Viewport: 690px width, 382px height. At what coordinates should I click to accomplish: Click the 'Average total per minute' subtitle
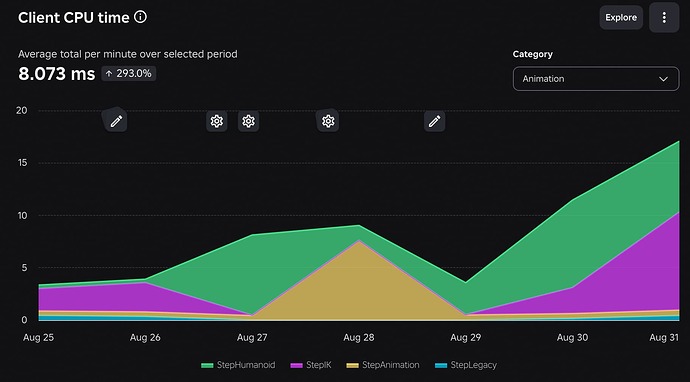pos(128,54)
